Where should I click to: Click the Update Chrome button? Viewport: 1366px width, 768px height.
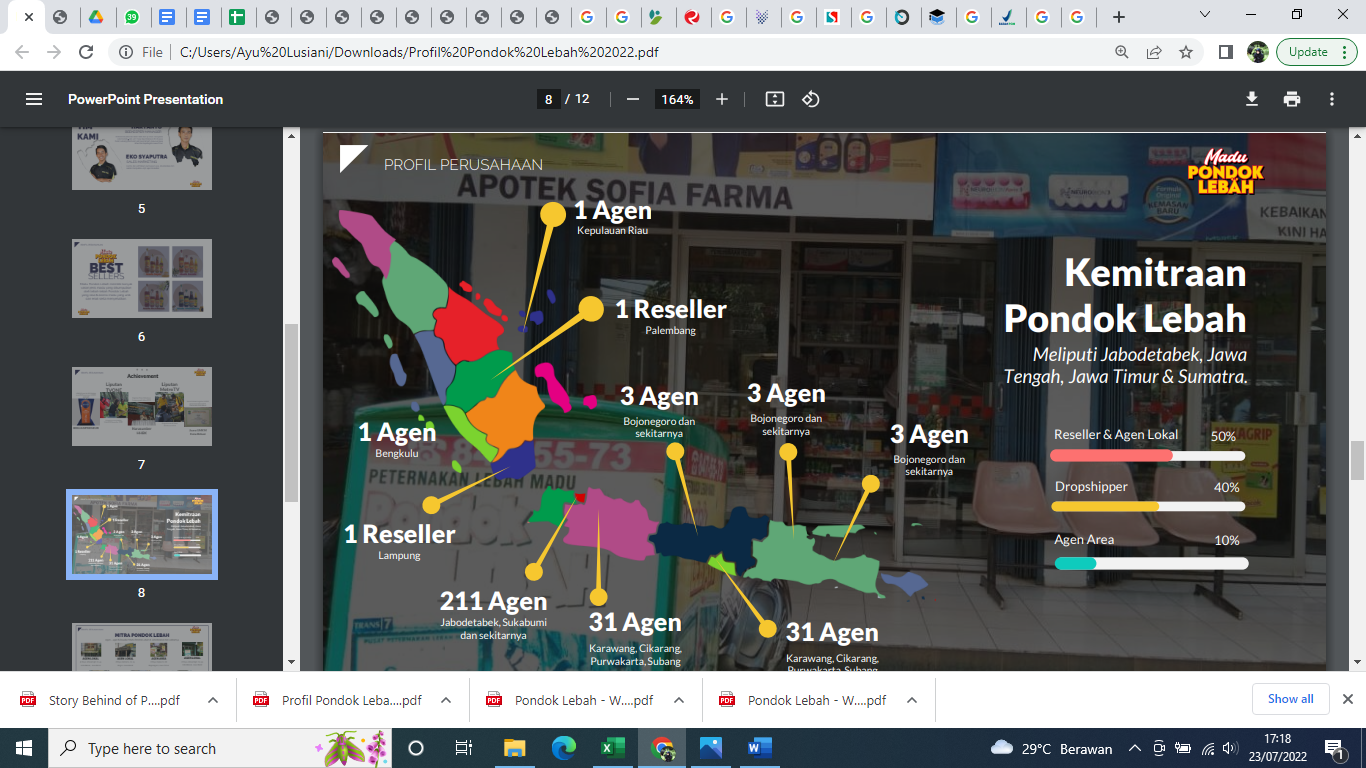(1316, 52)
